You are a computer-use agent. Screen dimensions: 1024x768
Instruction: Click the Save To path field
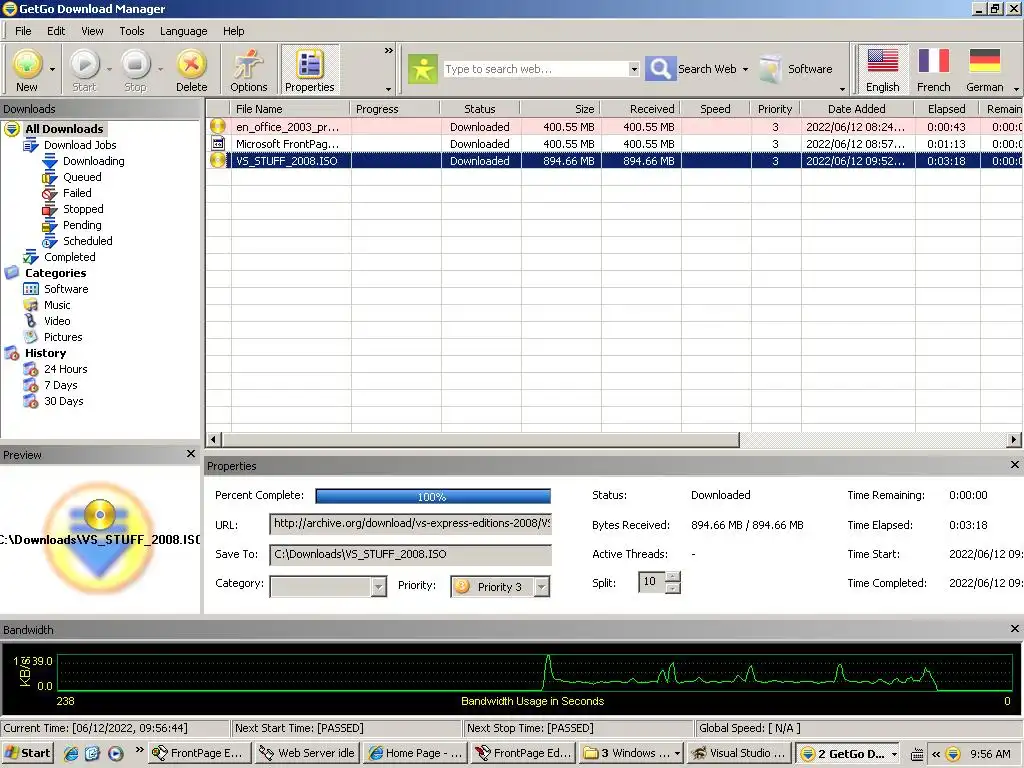point(410,554)
